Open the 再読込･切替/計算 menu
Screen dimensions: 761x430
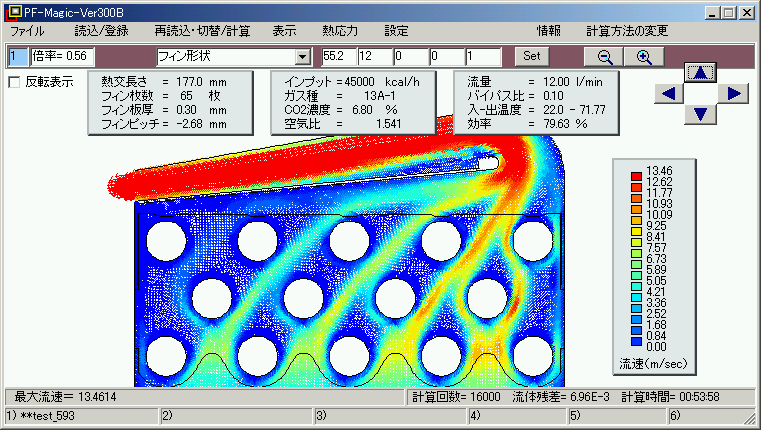tap(202, 31)
